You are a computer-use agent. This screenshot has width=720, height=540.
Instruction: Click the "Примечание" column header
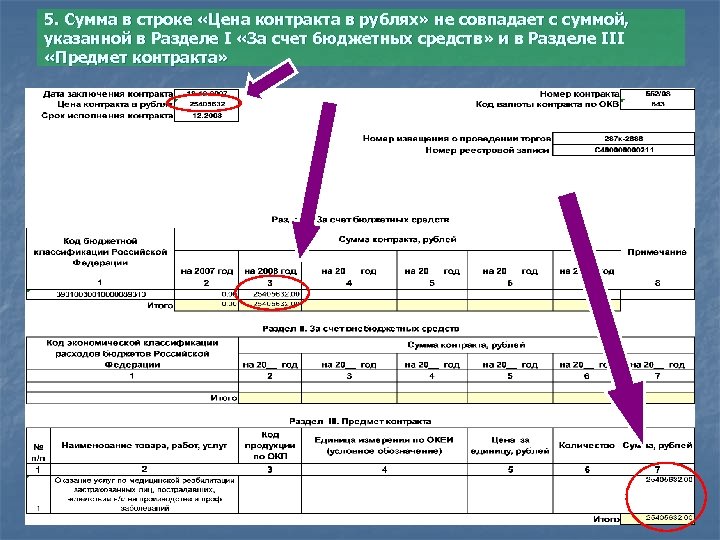pos(657,252)
